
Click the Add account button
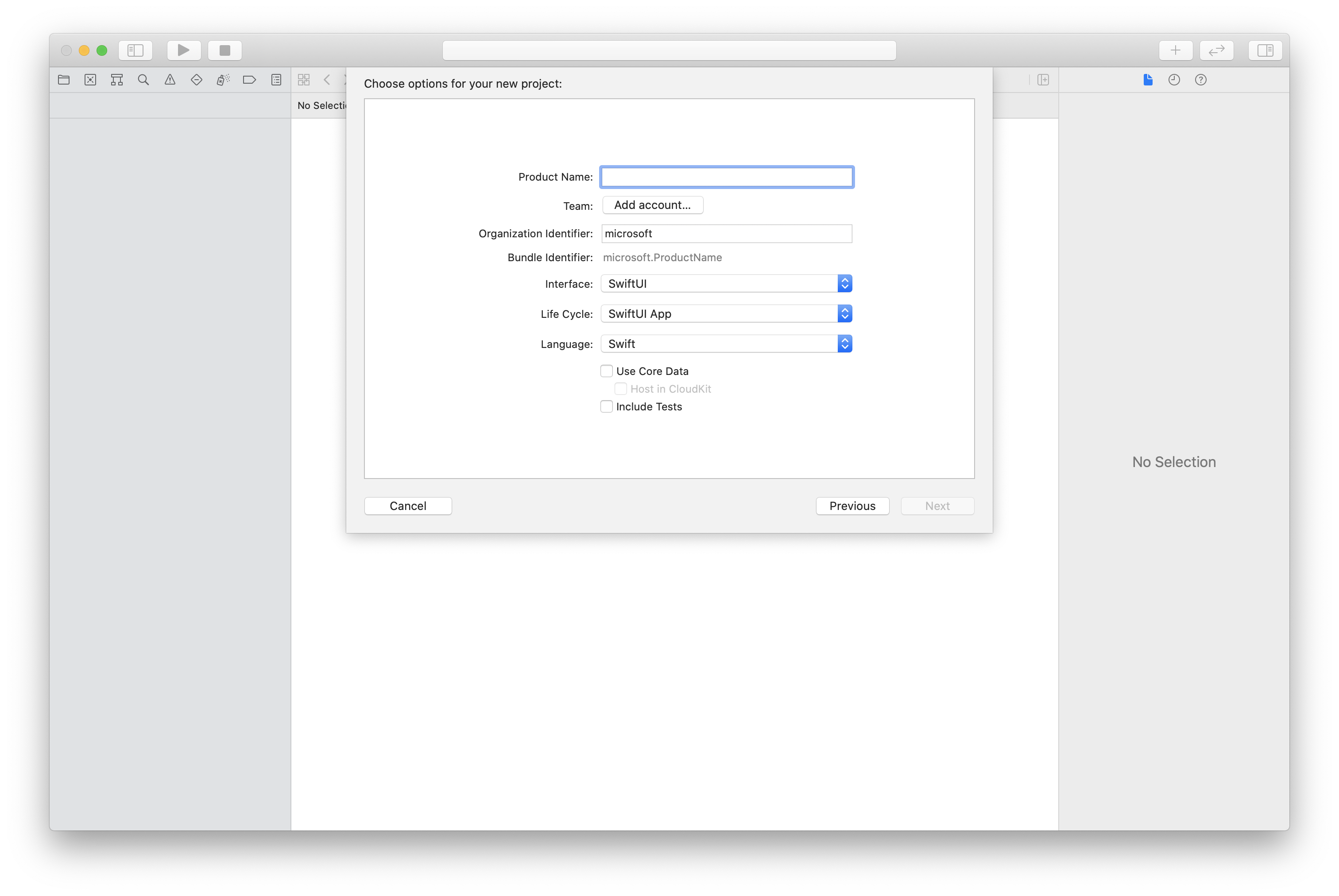(652, 204)
